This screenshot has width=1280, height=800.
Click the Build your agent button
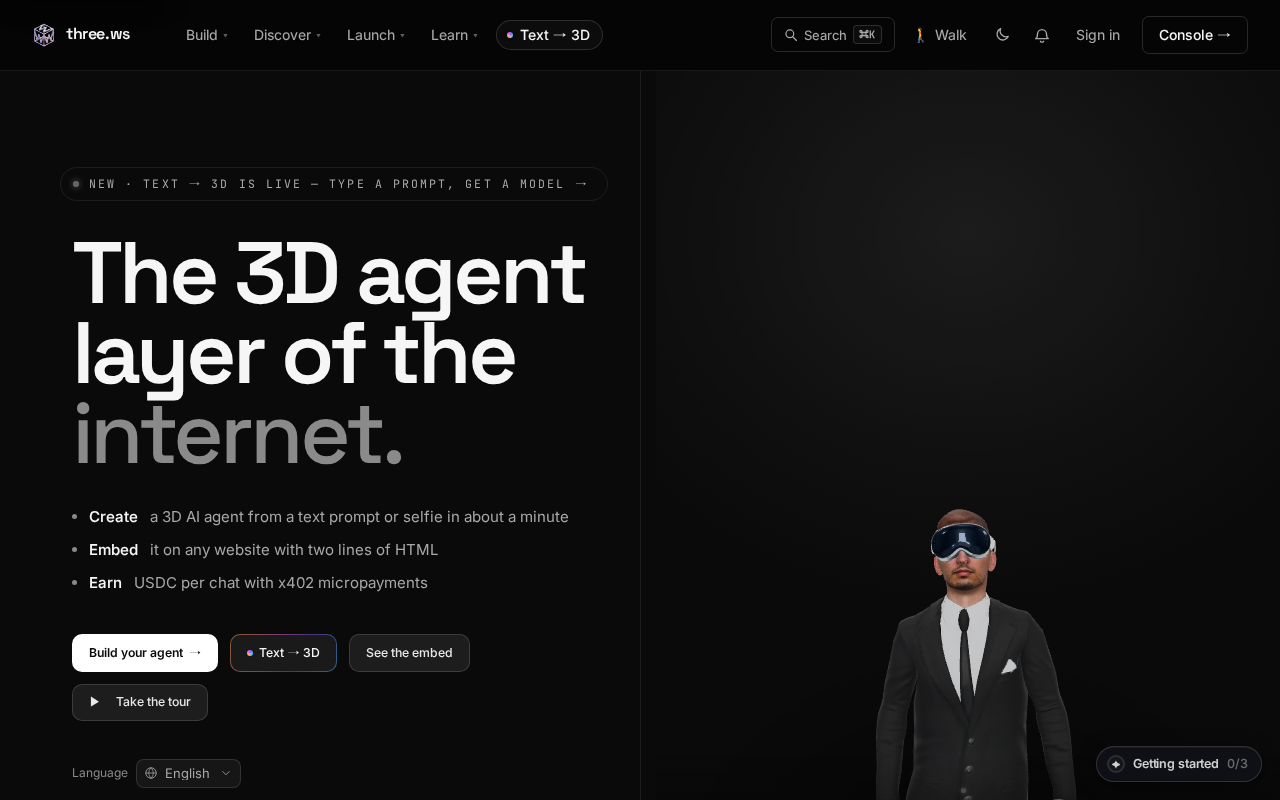pyautogui.click(x=145, y=653)
